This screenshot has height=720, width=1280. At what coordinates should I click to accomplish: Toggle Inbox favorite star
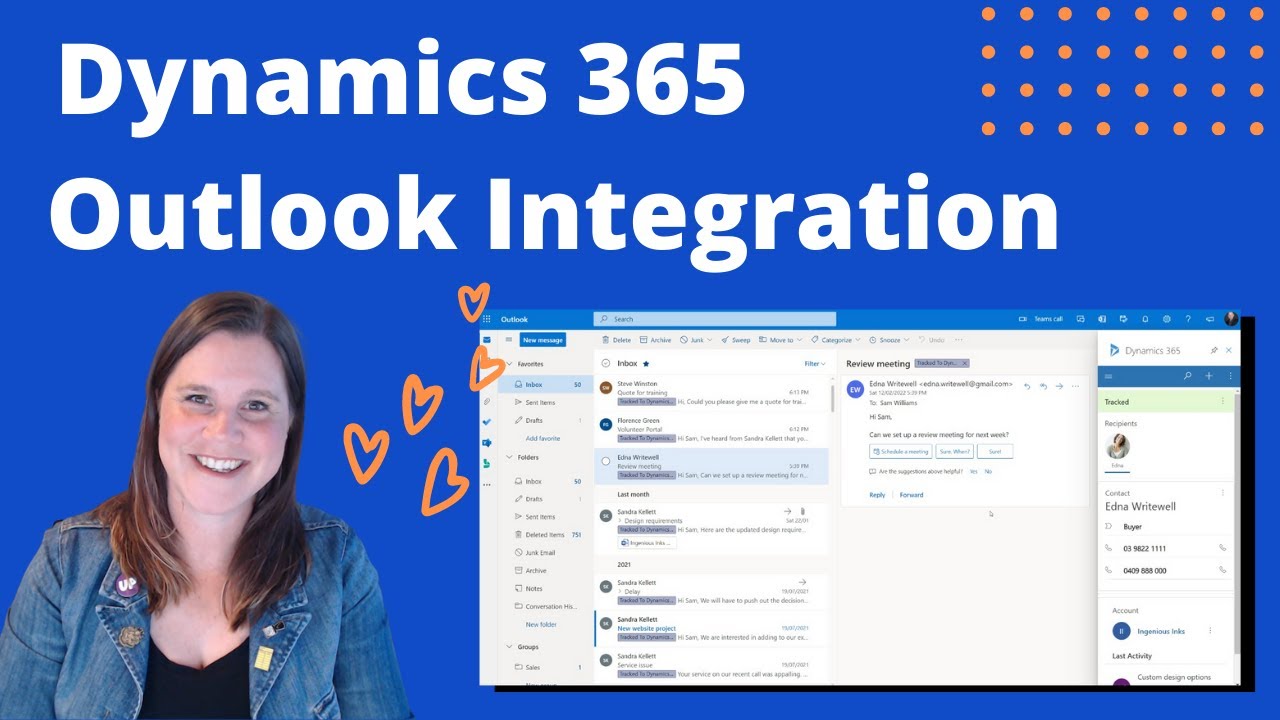646,364
